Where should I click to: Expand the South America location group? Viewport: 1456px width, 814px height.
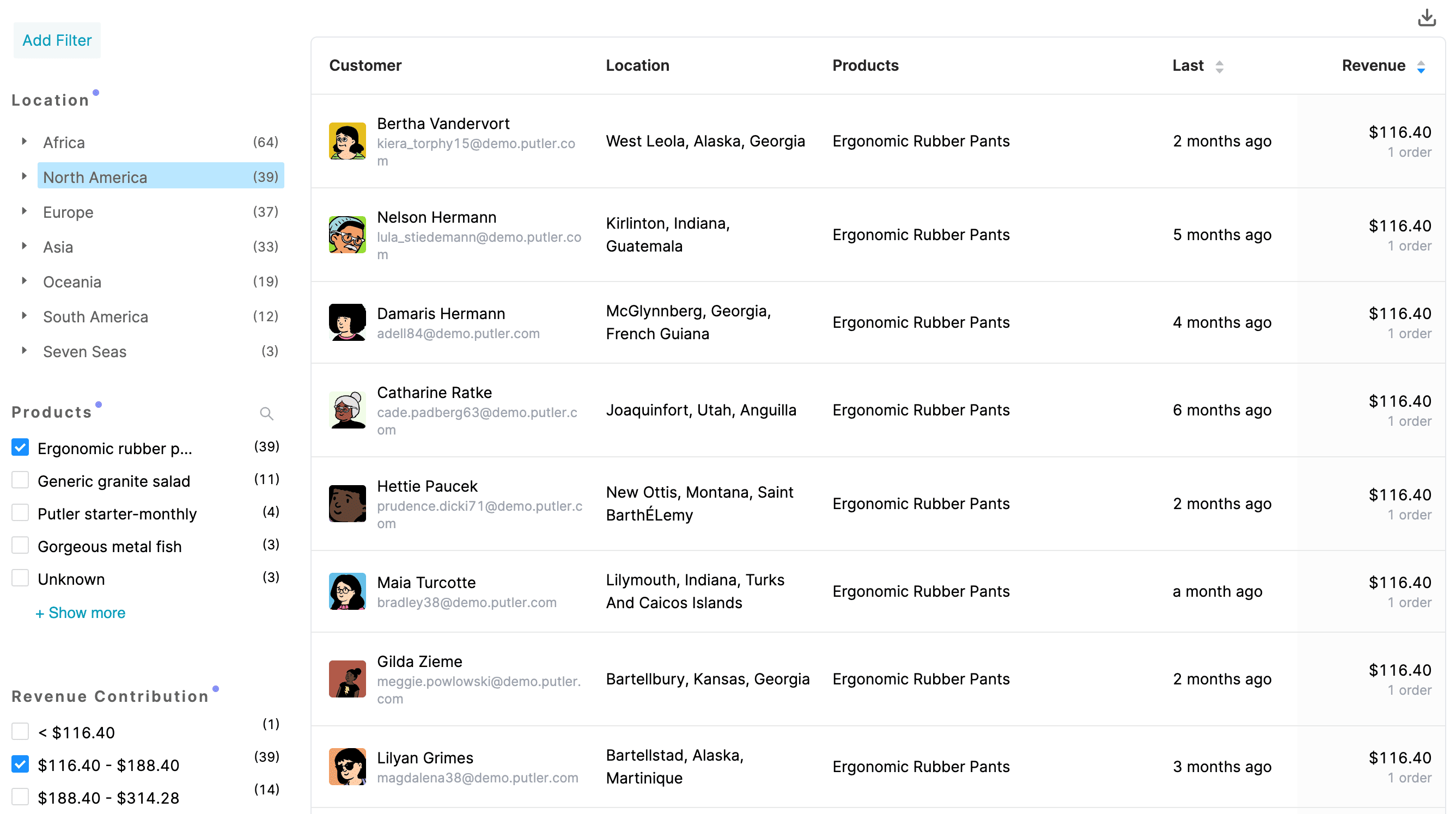tap(23, 316)
